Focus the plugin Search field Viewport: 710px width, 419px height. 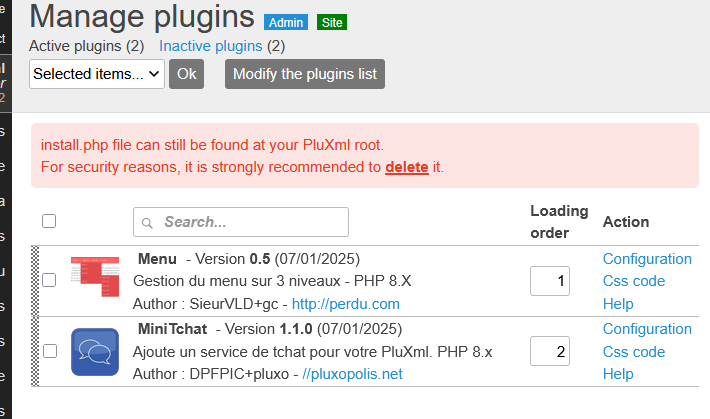click(250, 222)
